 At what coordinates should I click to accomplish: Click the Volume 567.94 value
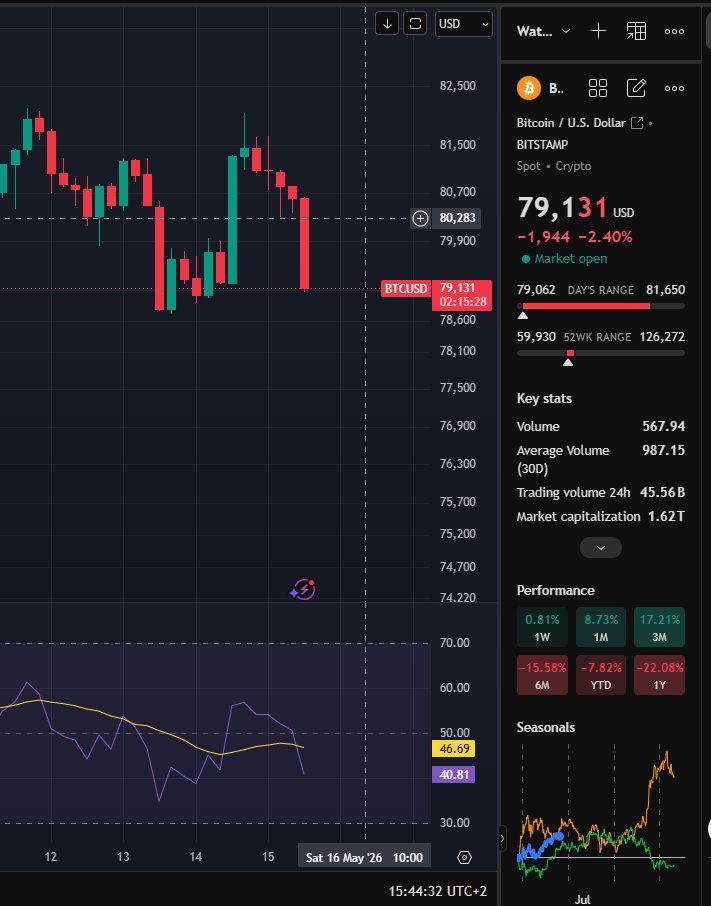[663, 426]
